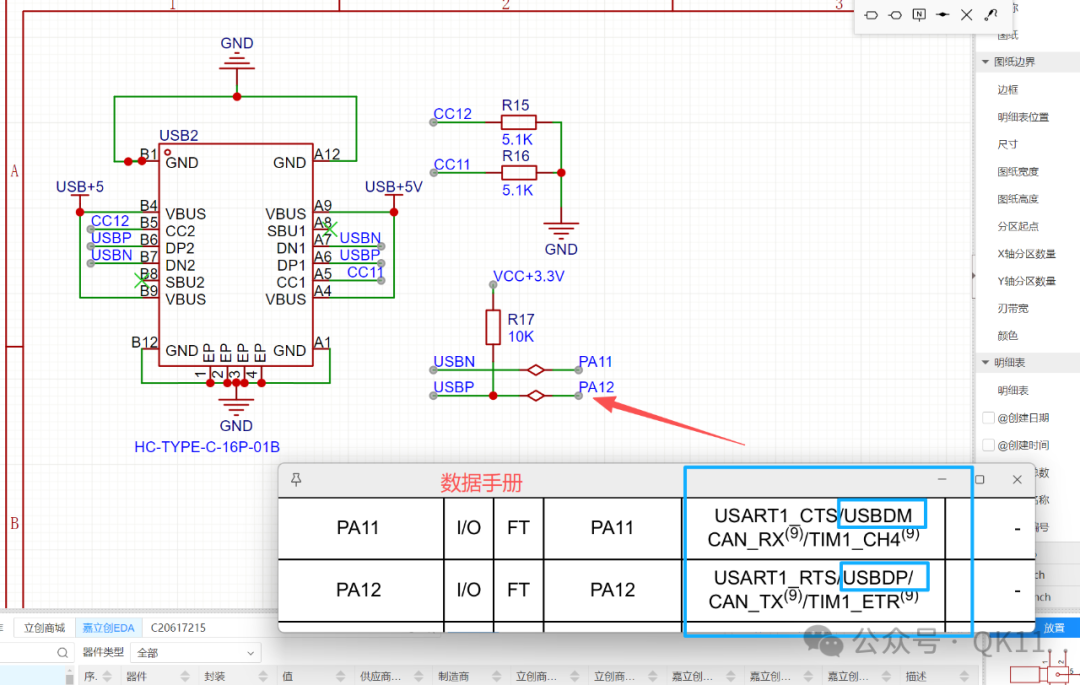
Task: Minimize the 数据手册 datasheet window
Action: click(x=942, y=479)
